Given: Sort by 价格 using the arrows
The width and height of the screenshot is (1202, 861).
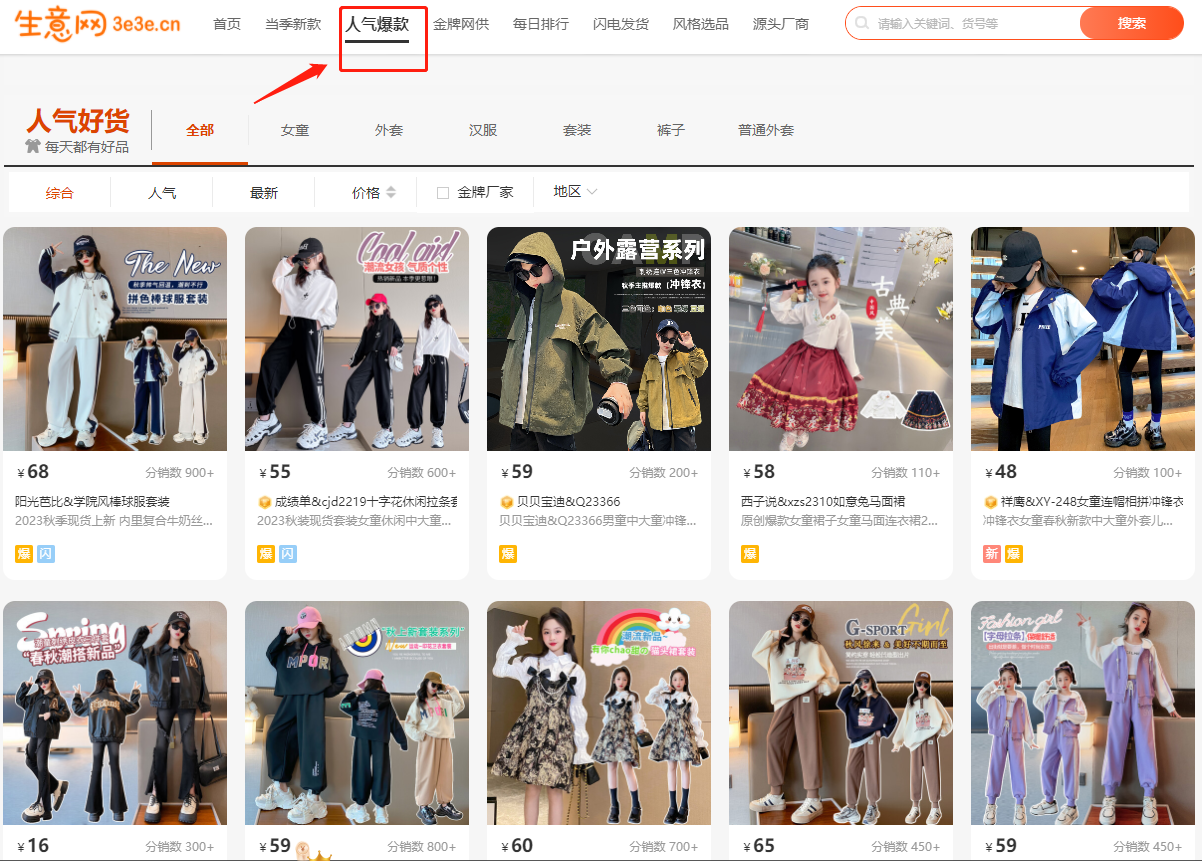Looking at the screenshot, I should click(x=391, y=192).
